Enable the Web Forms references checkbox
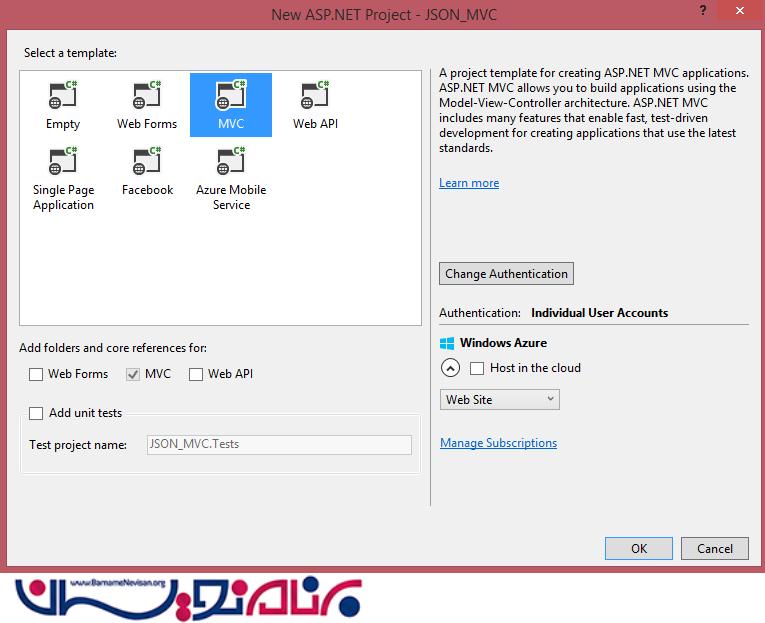This screenshot has height=623, width=765. 37,375
